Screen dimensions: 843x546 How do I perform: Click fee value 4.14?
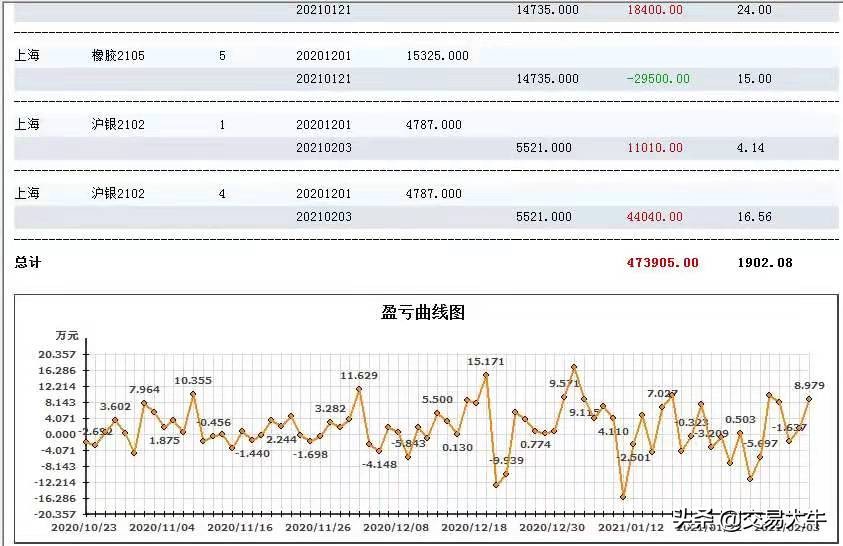750,148
